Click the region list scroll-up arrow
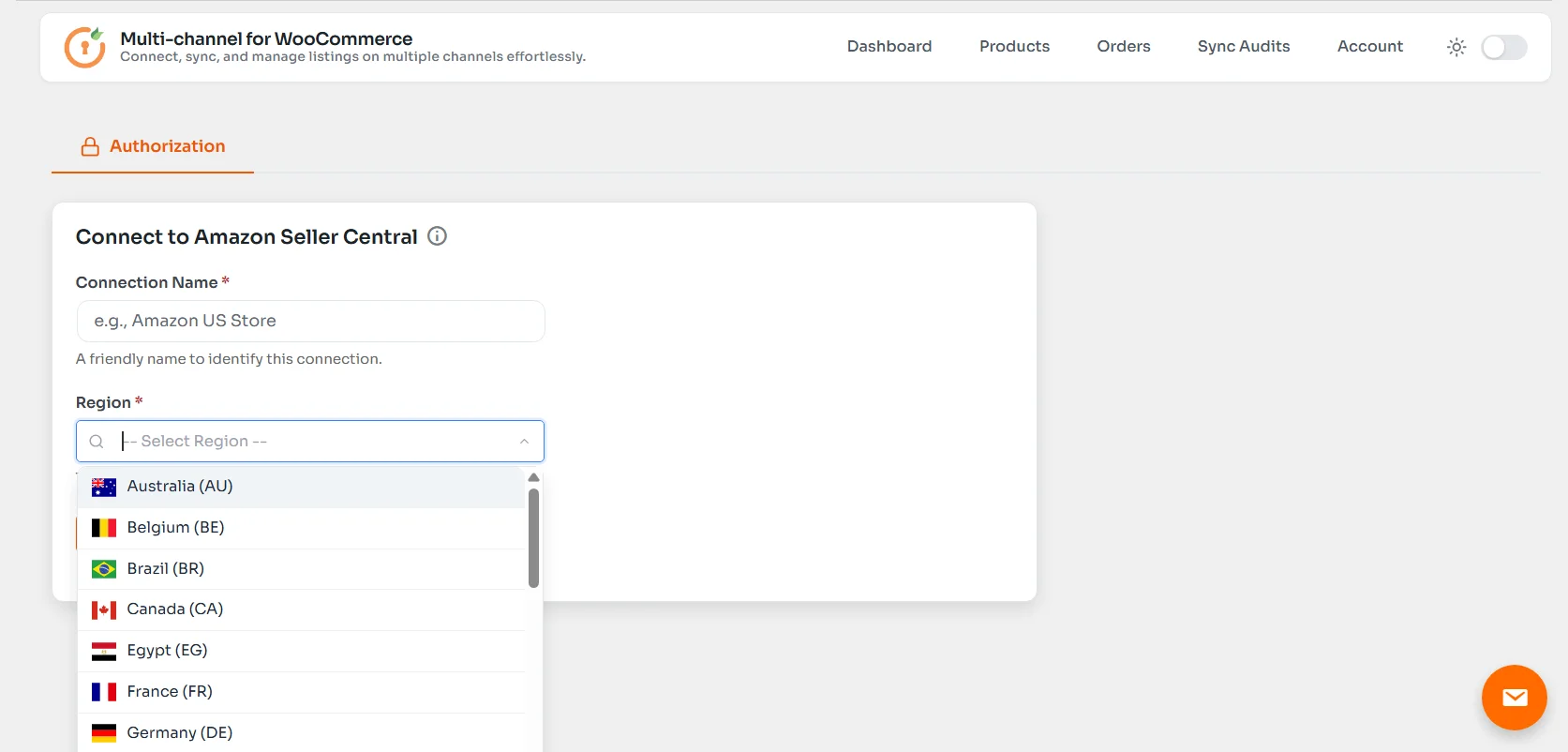This screenshot has height=752, width=1568. 533,477
